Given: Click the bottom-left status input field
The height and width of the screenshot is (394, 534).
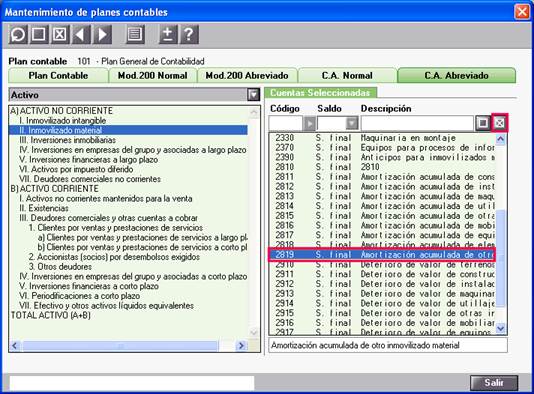Looking at the screenshot, I should (132, 383).
